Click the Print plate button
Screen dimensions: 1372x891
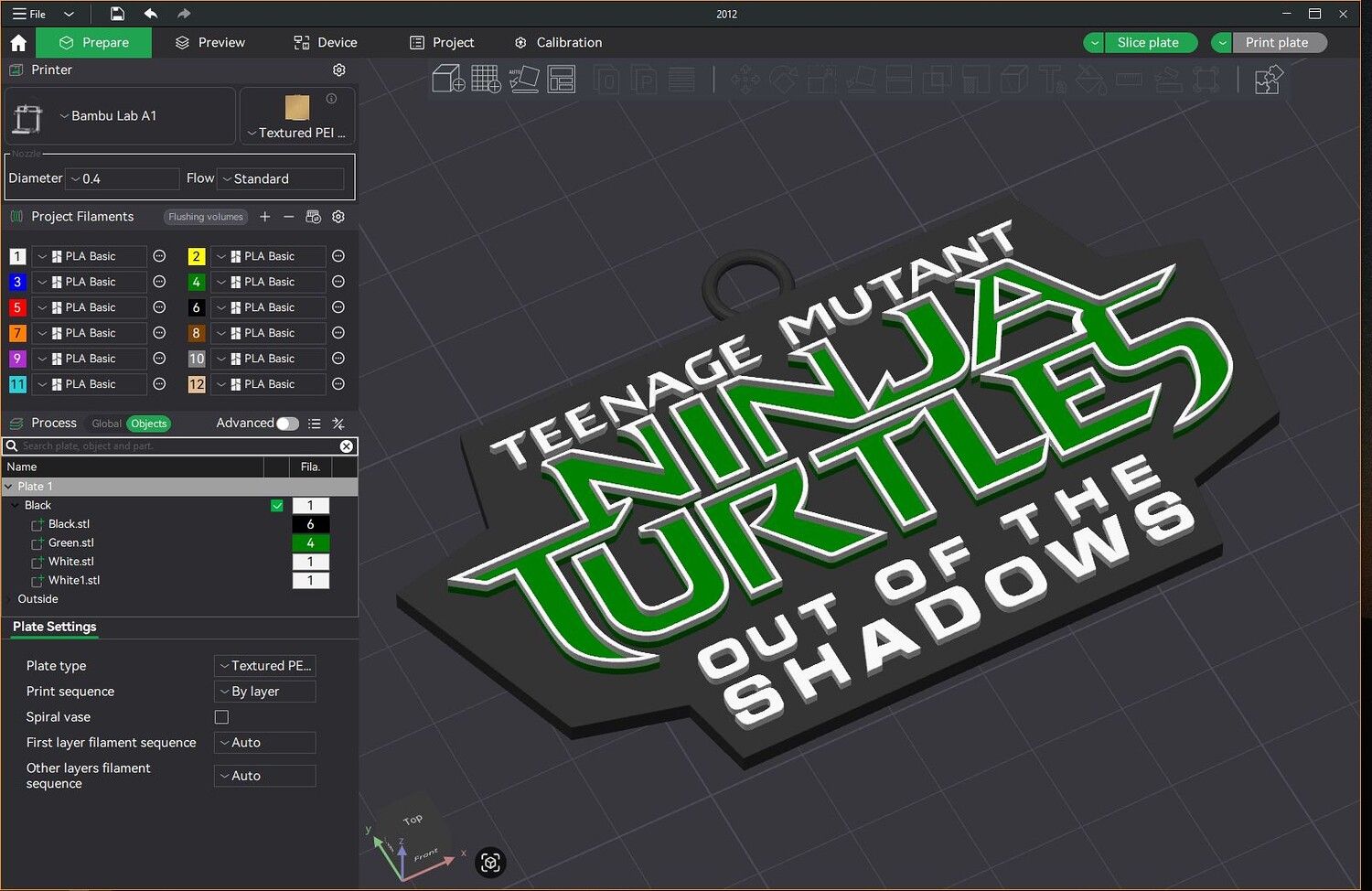click(x=1280, y=43)
